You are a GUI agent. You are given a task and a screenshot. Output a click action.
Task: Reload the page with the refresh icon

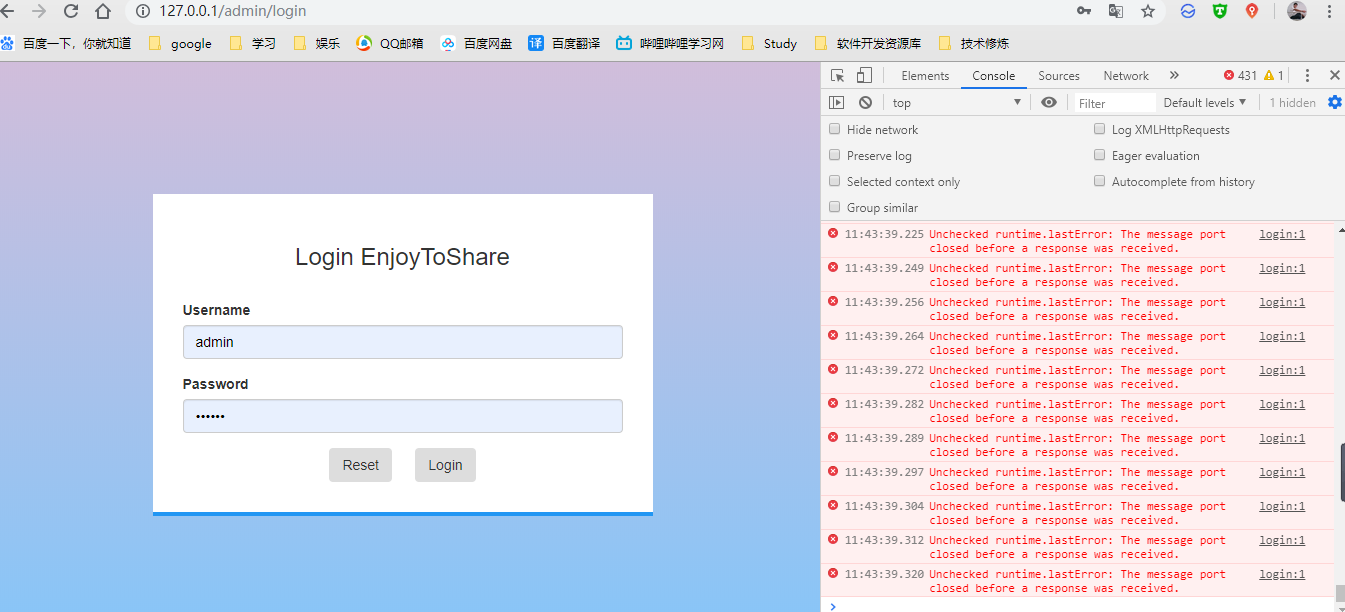(70, 12)
